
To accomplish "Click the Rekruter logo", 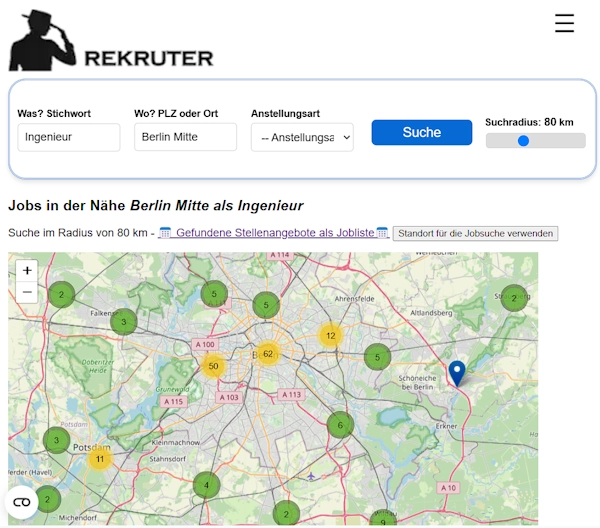I will click(x=111, y=41).
